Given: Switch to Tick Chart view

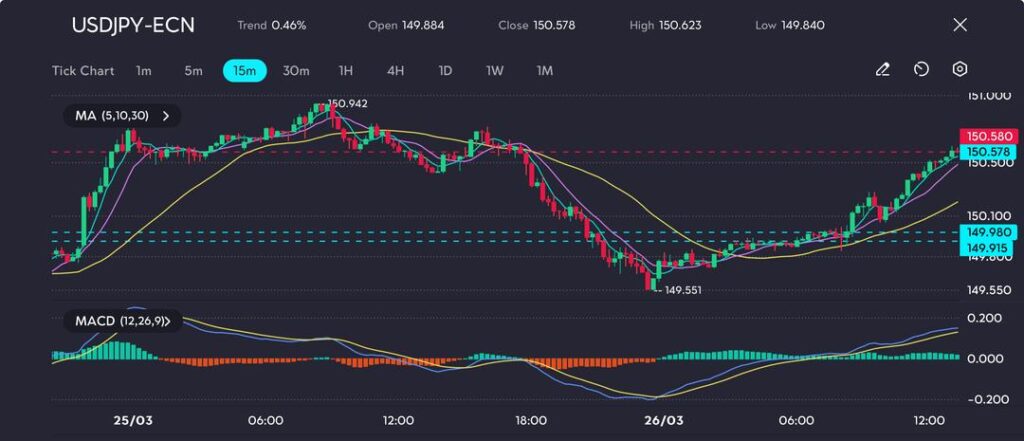Looking at the screenshot, I should point(83,71).
